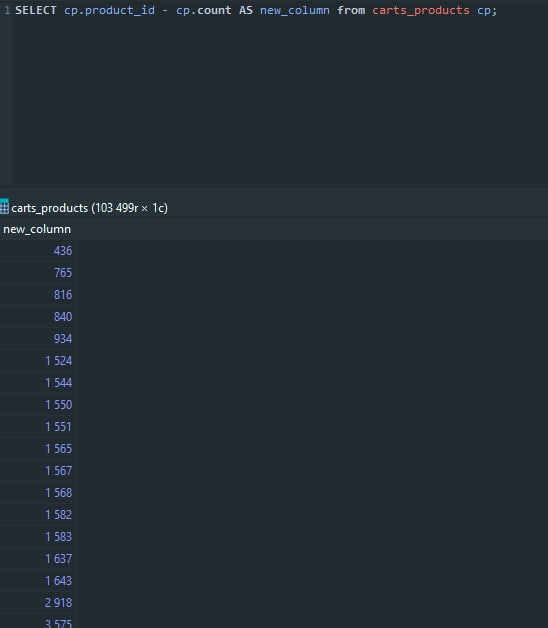
Task: Select the cell with value 1 551
Action: [x=38, y=427]
